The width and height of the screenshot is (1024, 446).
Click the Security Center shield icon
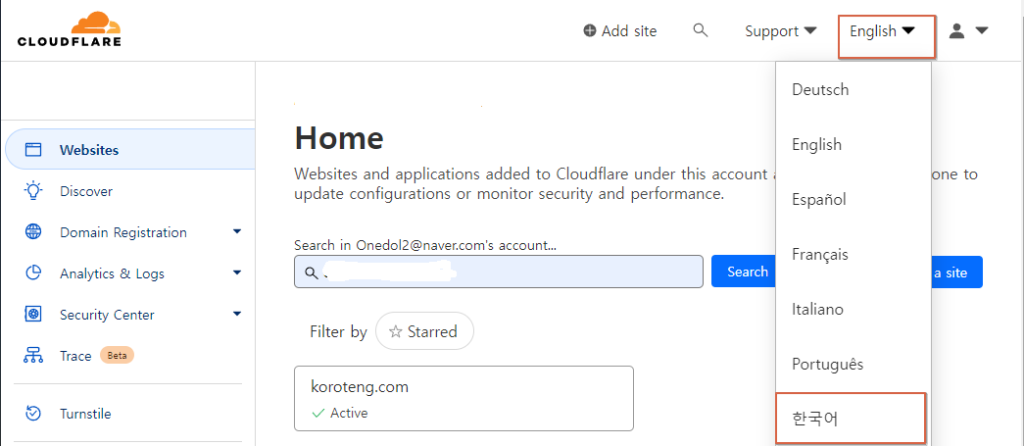(33, 314)
